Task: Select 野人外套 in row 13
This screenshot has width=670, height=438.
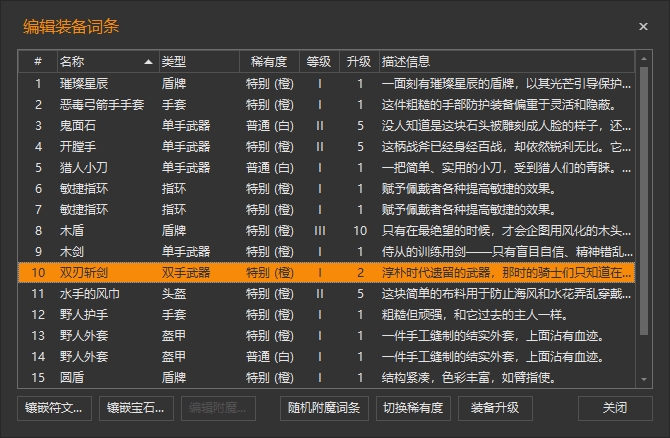Action: click(x=84, y=335)
